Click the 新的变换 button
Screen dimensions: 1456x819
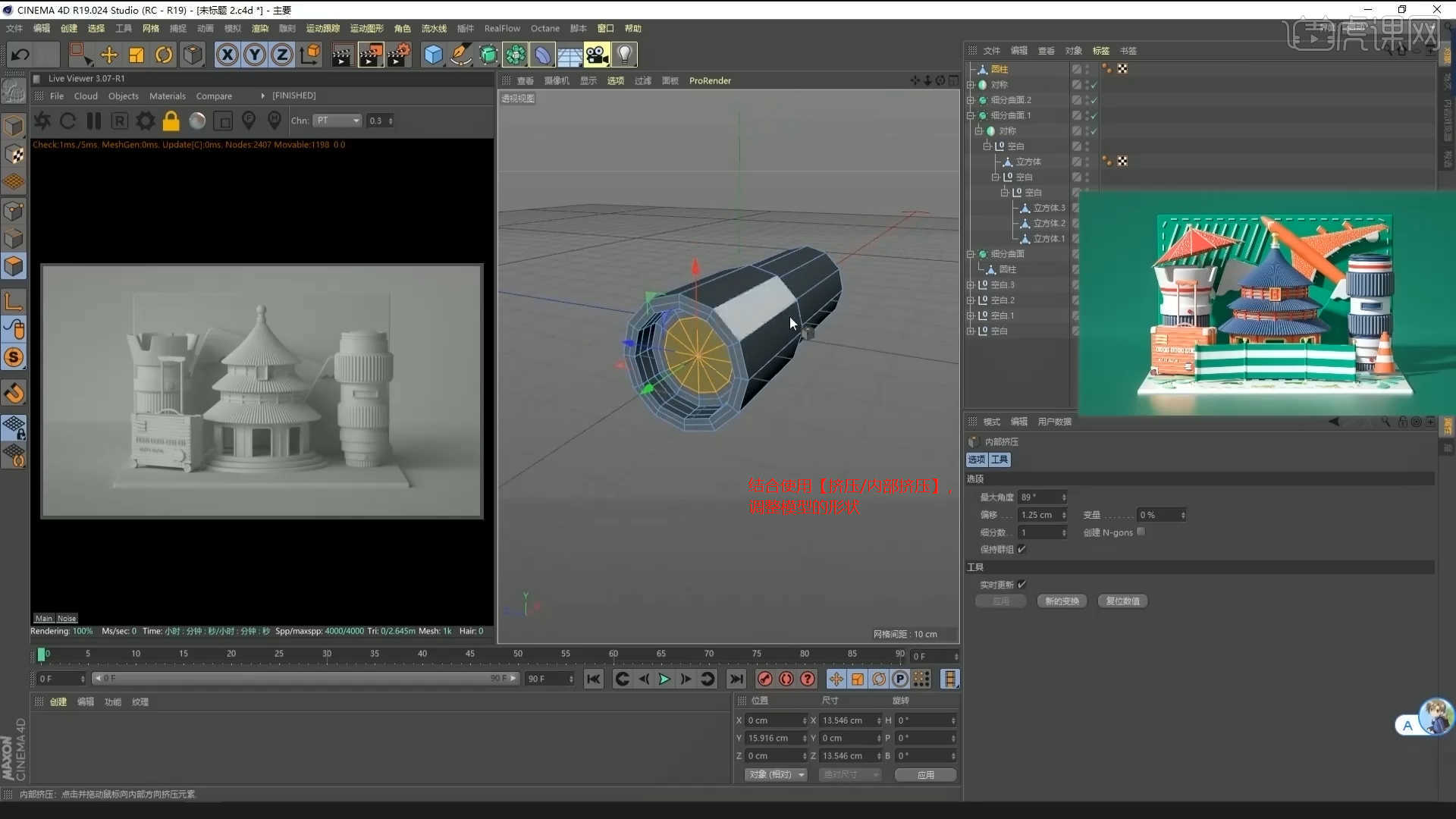pos(1062,601)
